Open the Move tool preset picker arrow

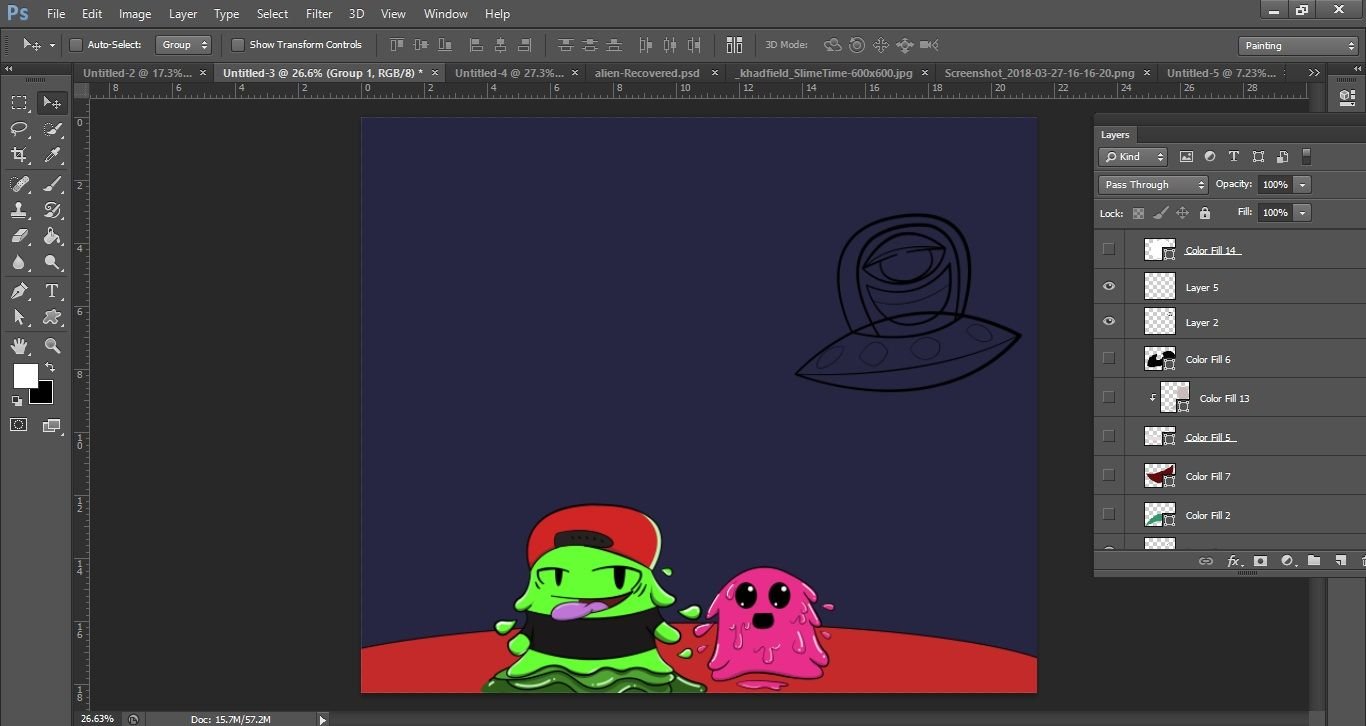(53, 46)
